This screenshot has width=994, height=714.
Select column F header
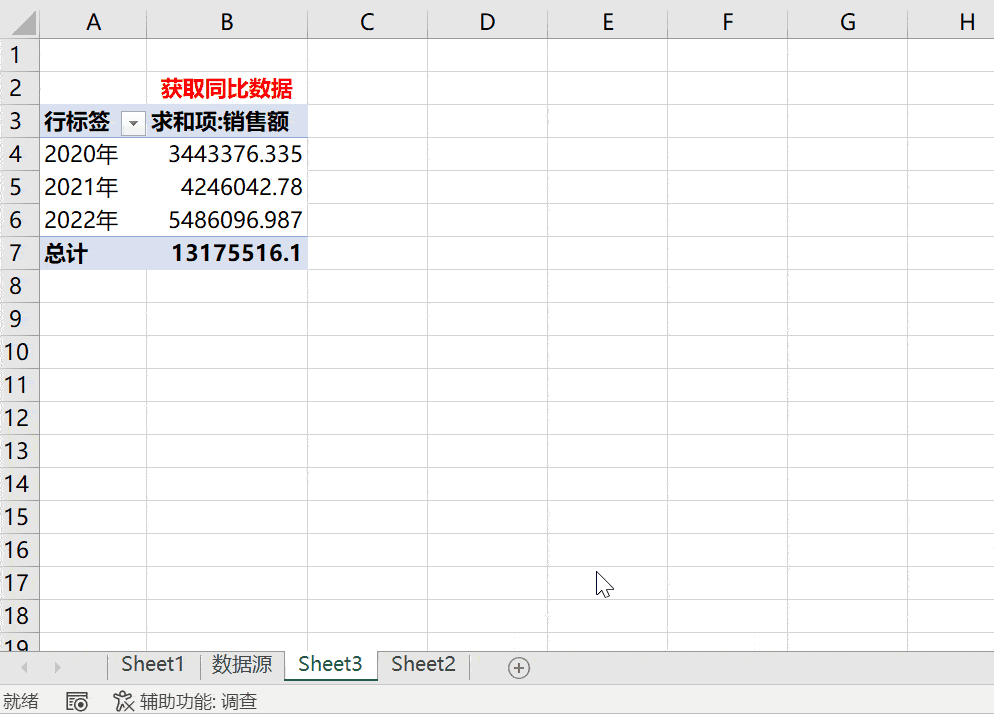tap(727, 22)
